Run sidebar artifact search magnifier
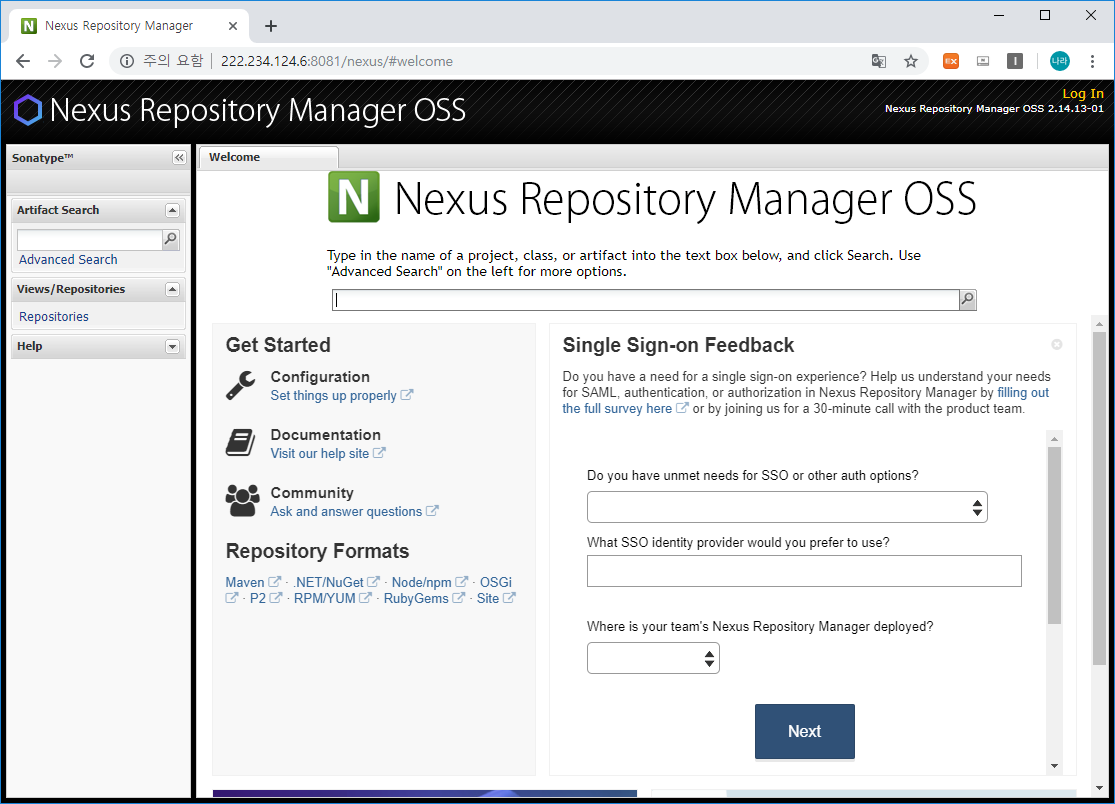The width and height of the screenshot is (1115, 804). point(171,240)
